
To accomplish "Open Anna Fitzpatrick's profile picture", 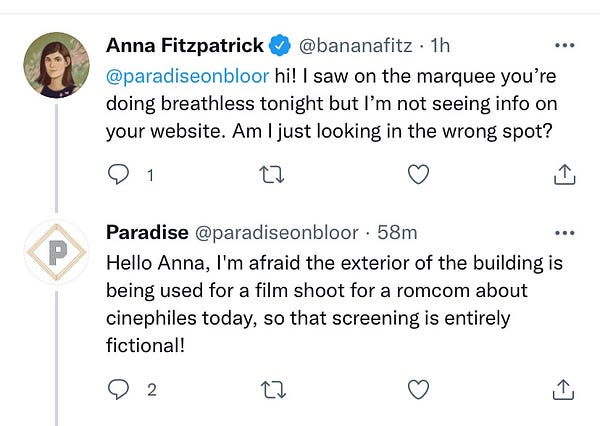I will pyautogui.click(x=57, y=65).
